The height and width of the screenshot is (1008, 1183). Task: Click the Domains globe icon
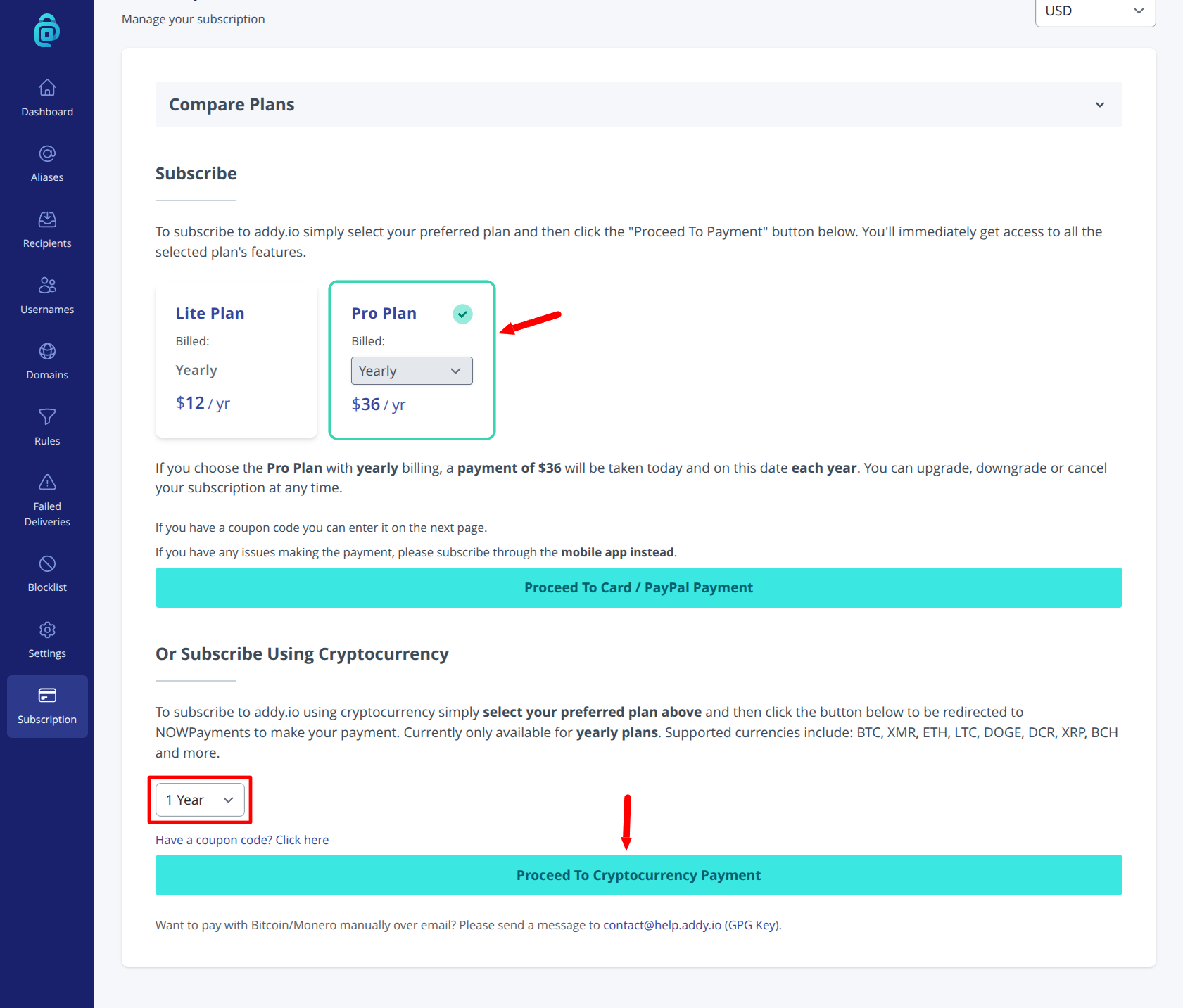pos(47,351)
